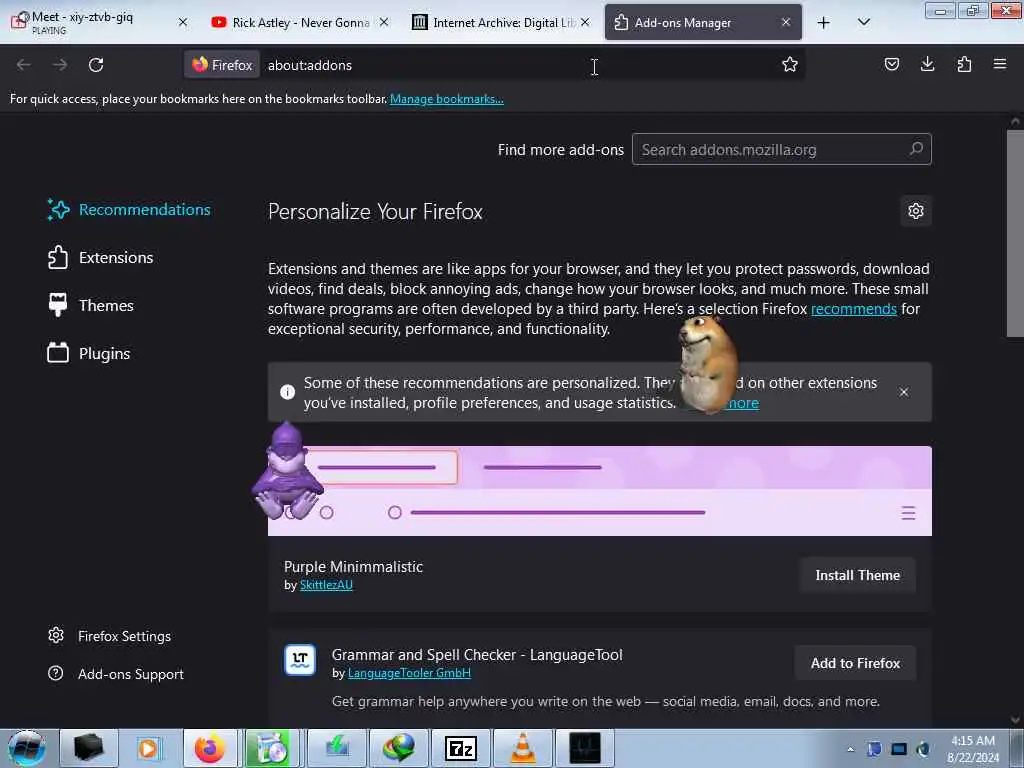The image size is (1024, 768).
Task: Open 7-Zip from the taskbar
Action: coord(460,748)
